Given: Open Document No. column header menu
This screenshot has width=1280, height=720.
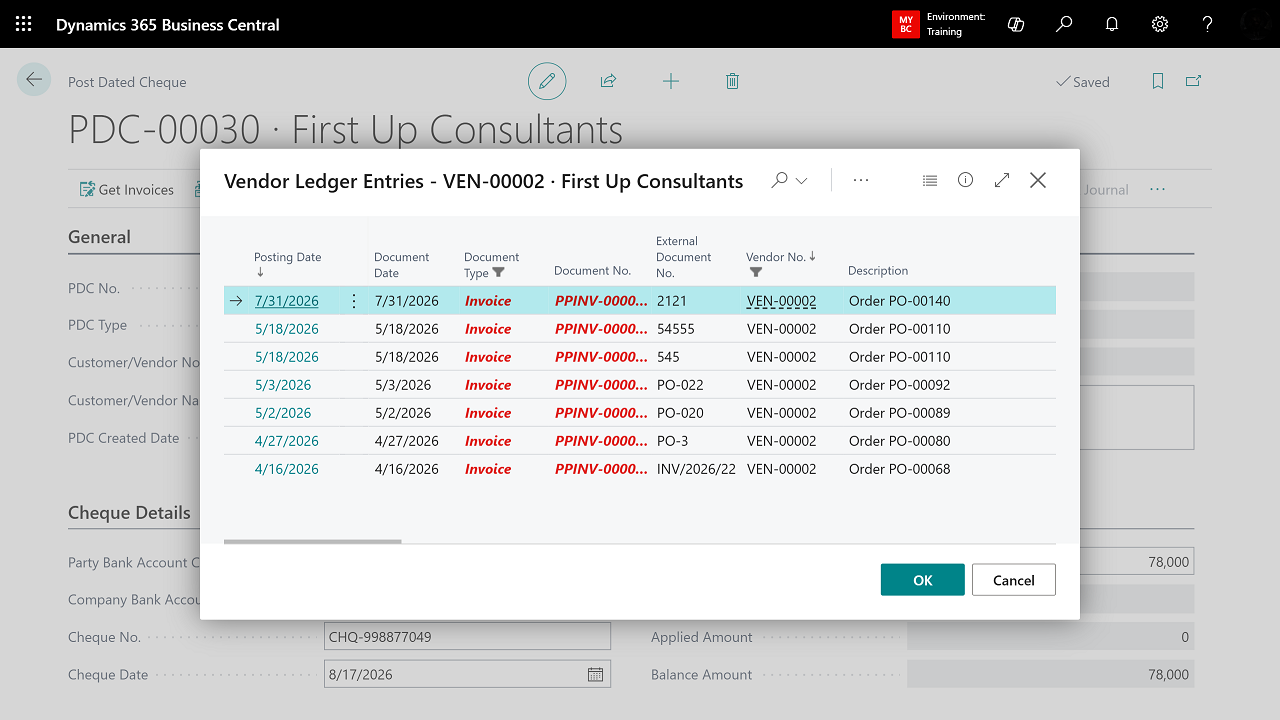Looking at the screenshot, I should point(593,271).
